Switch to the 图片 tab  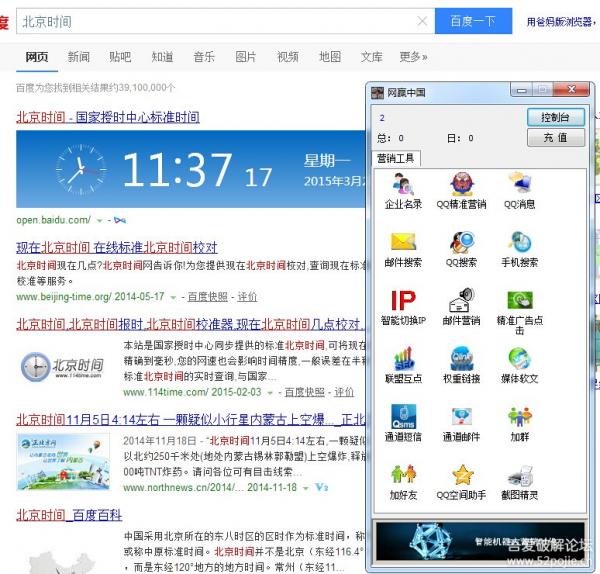click(x=246, y=57)
